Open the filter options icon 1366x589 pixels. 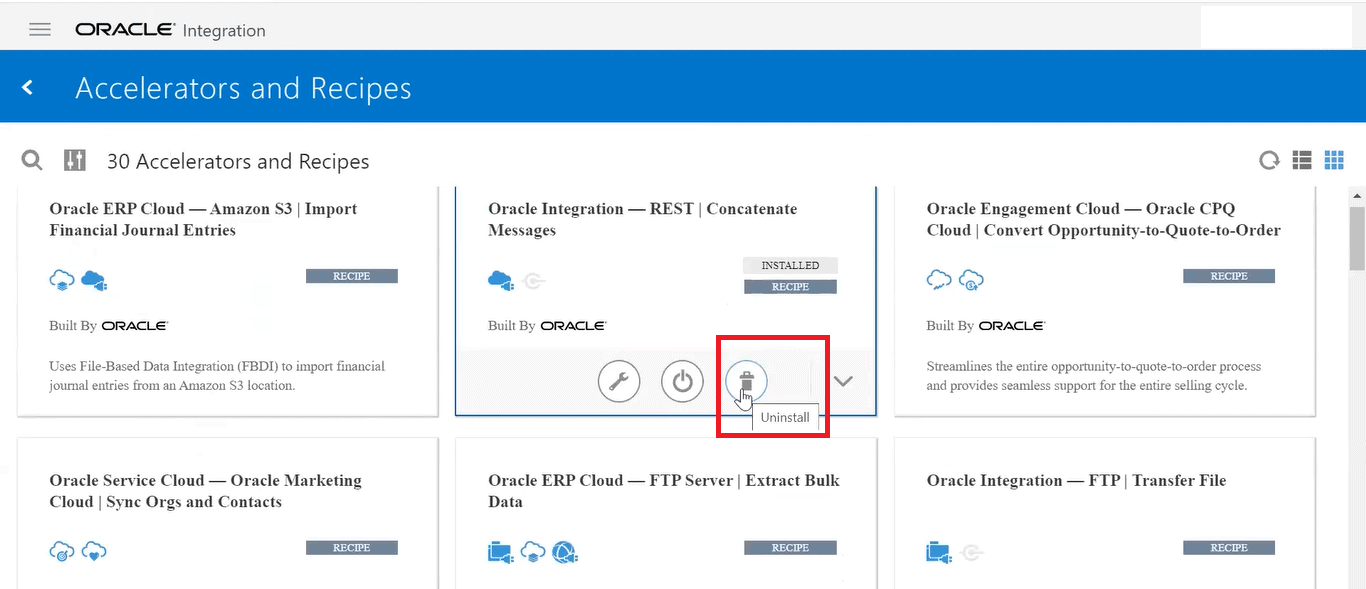(x=75, y=161)
